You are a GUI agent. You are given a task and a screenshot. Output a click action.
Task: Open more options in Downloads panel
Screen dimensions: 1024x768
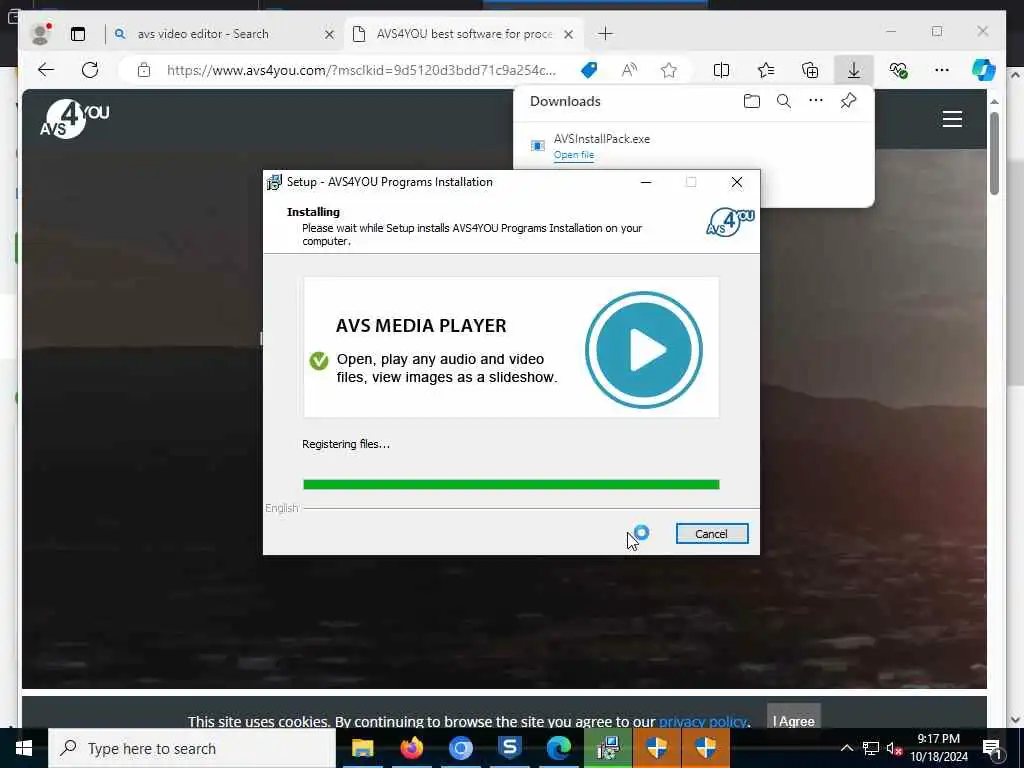816,101
